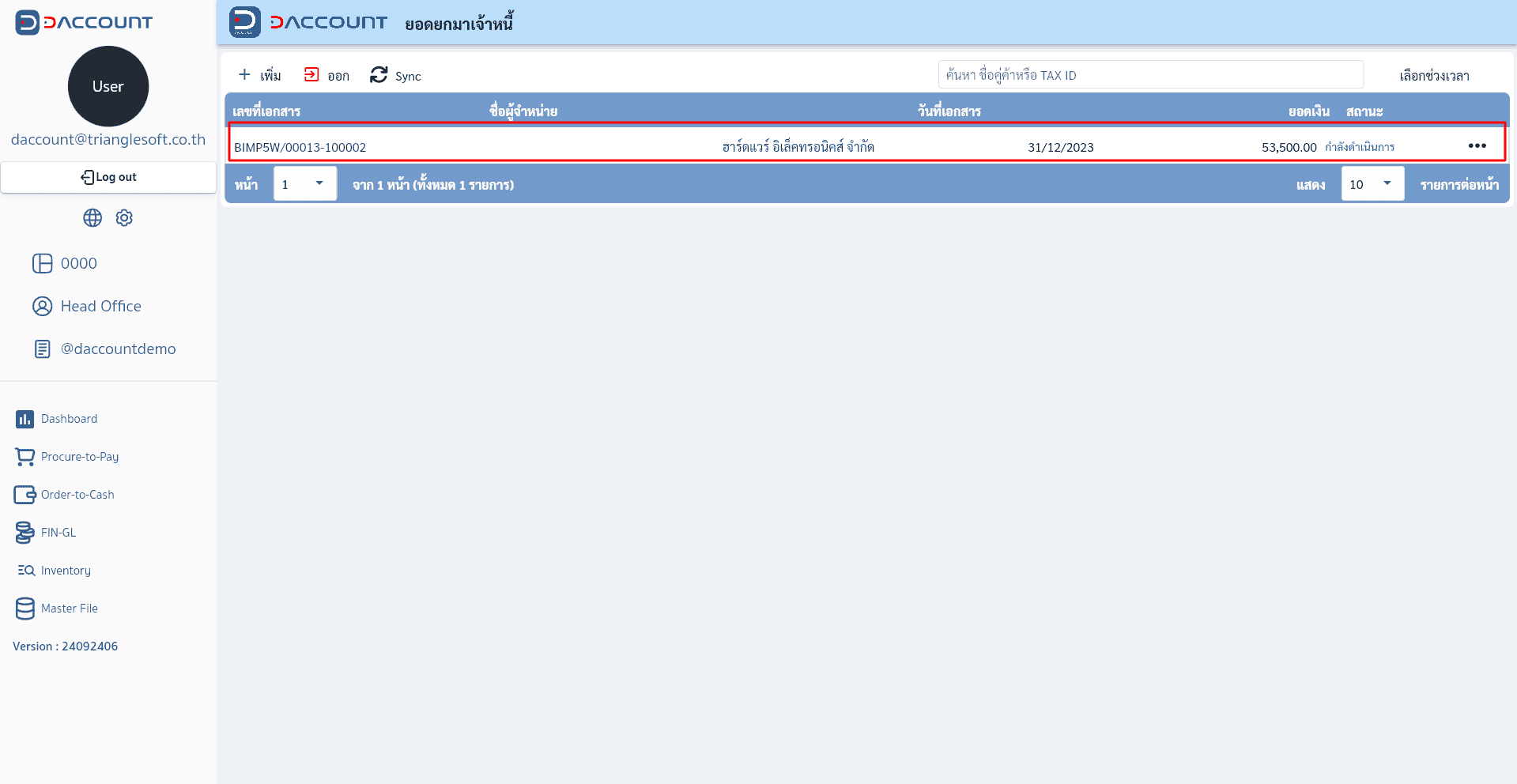Click the ยอดยกมาเจ้าหนี้ page title
This screenshot has width=1517, height=784.
tap(459, 24)
